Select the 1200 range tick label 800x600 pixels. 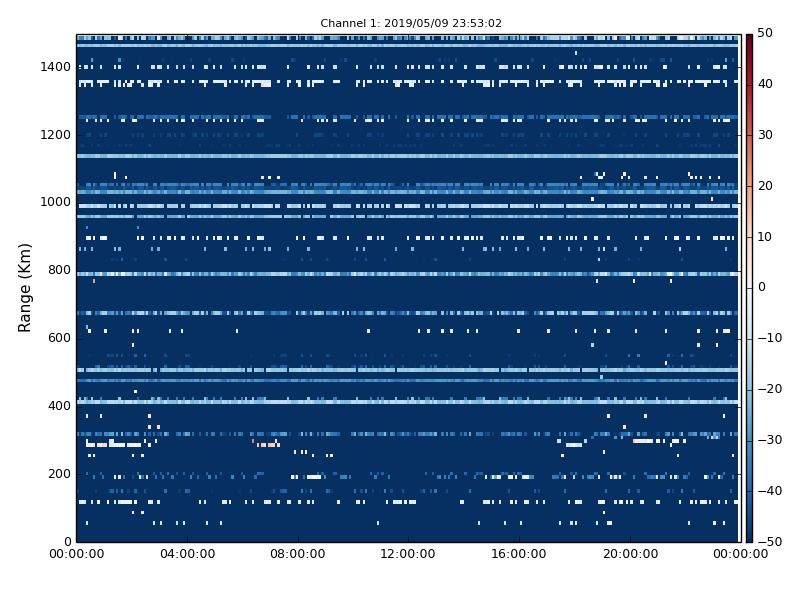55,135
